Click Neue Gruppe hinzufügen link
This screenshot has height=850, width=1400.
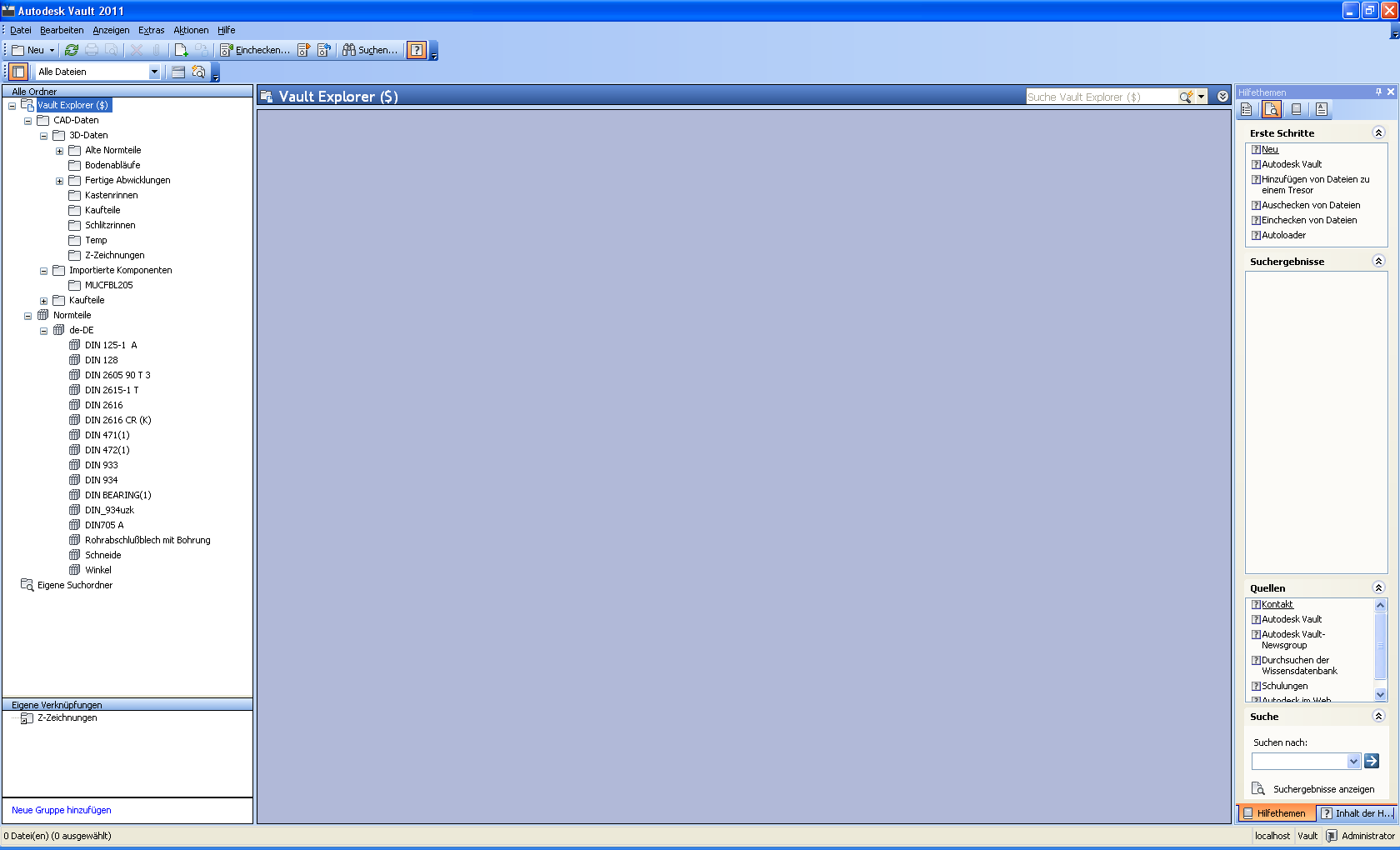click(62, 810)
